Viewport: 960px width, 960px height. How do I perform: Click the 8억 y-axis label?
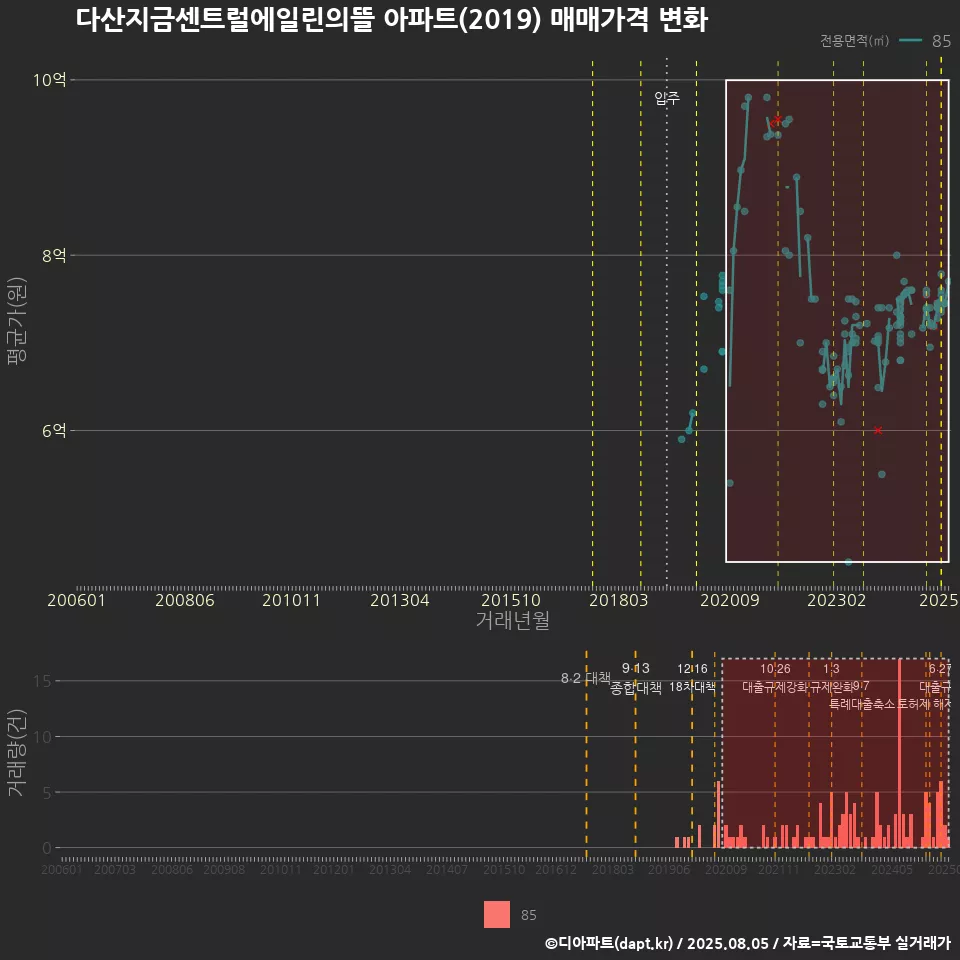pyautogui.click(x=54, y=255)
